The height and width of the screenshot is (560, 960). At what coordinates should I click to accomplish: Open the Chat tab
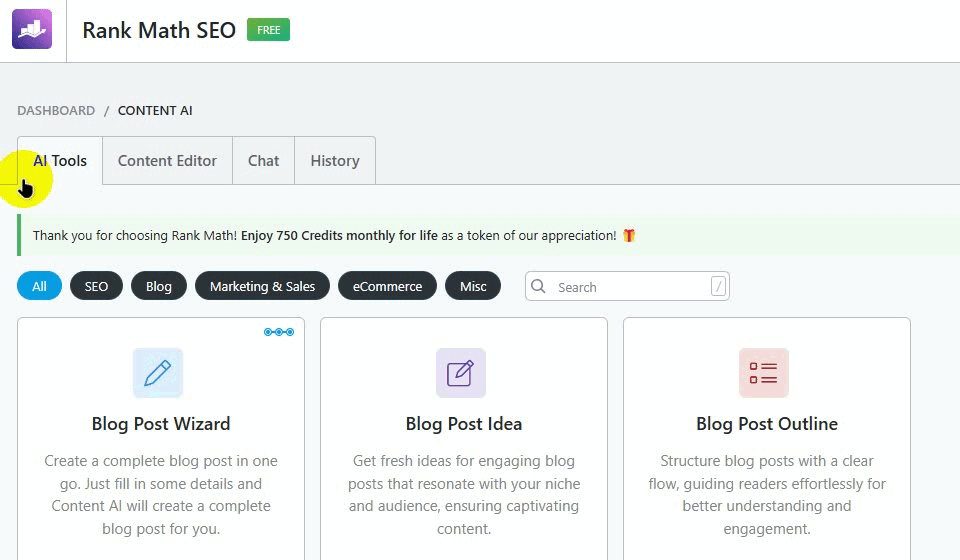[263, 161]
